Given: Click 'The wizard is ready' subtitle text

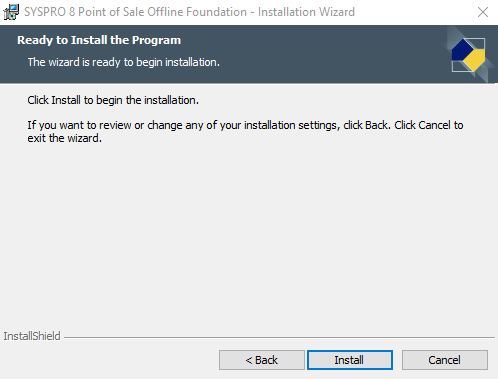Looking at the screenshot, I should point(124,62).
